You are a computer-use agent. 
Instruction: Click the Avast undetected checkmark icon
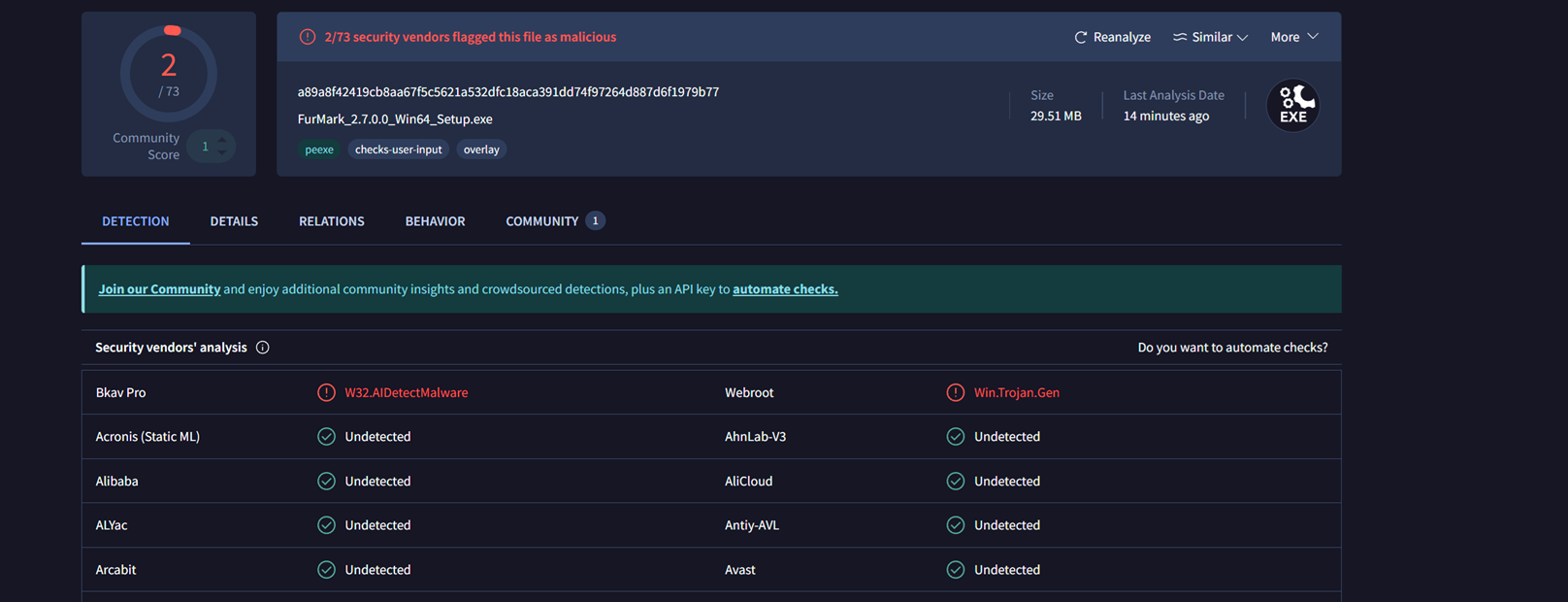(956, 570)
